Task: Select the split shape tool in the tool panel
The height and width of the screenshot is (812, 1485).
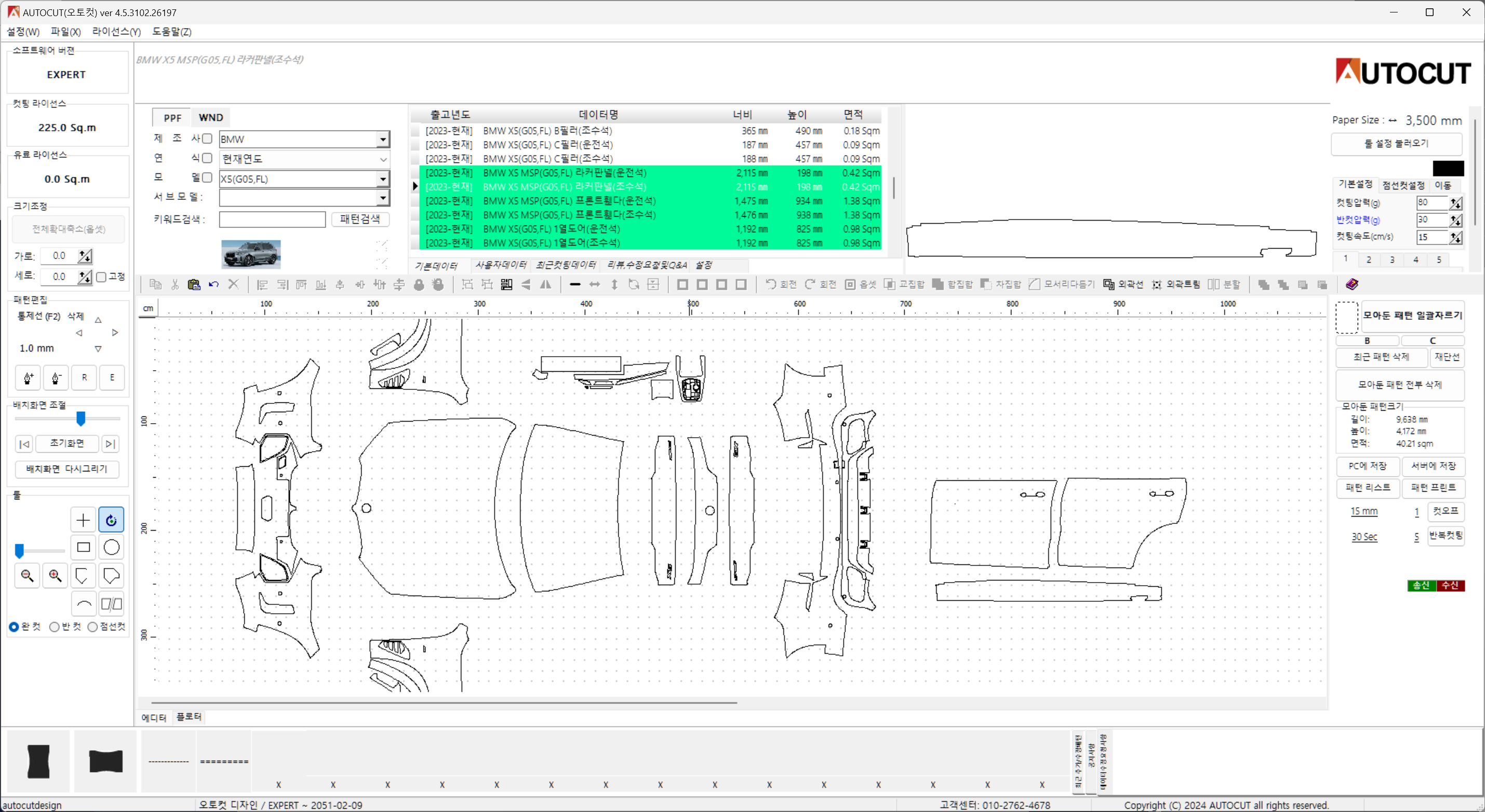Action: [111, 603]
